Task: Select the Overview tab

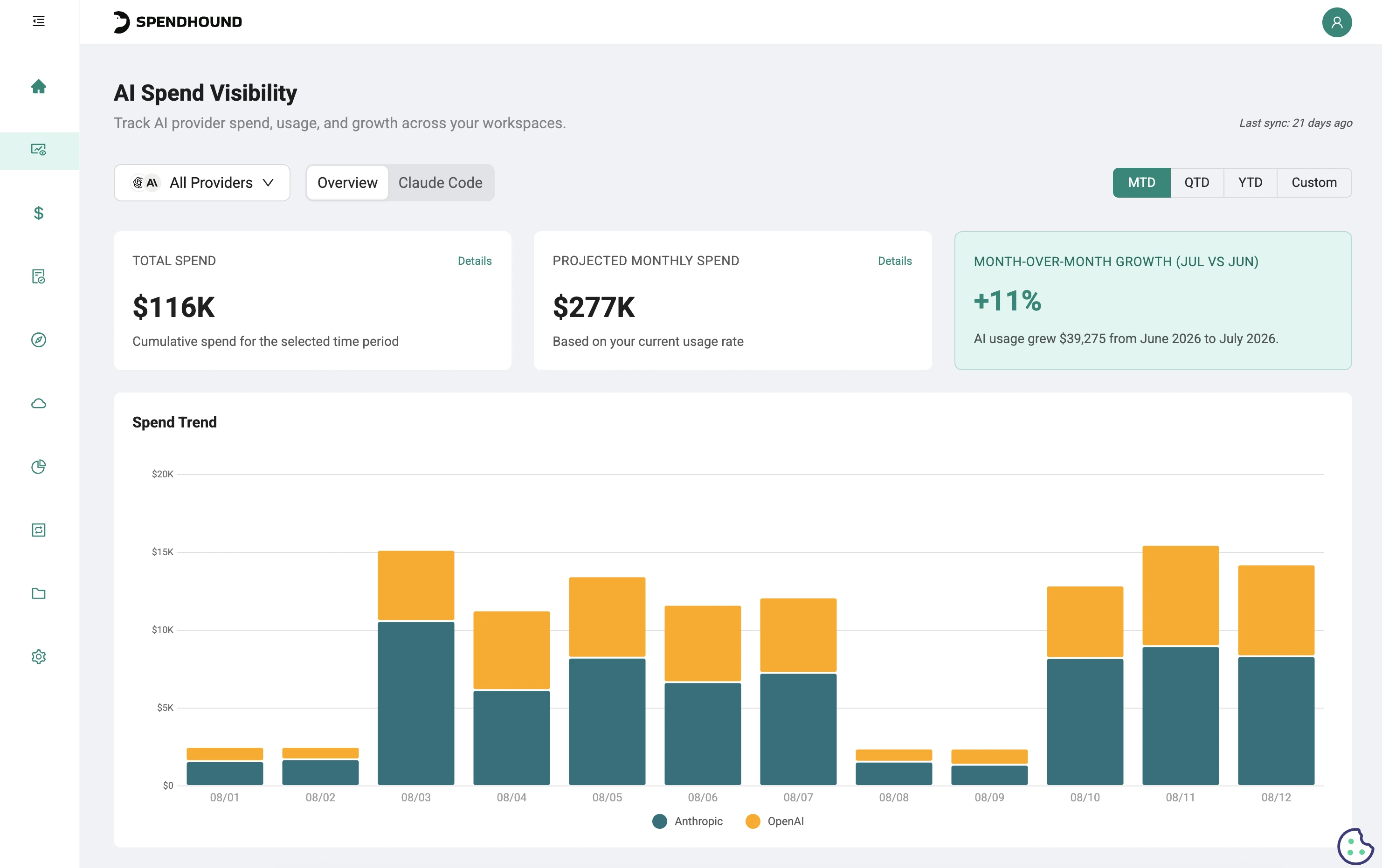Action: 347,182
